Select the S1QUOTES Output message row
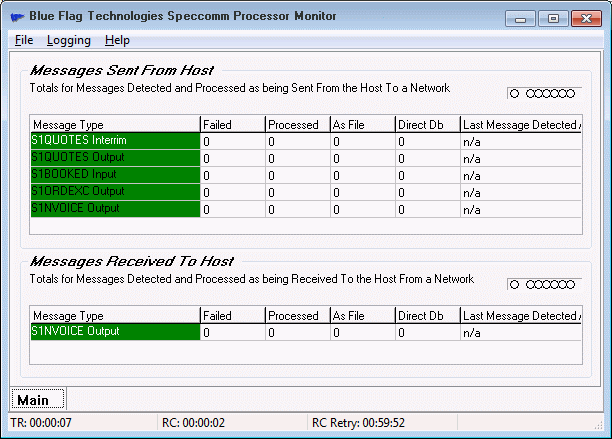This screenshot has width=612, height=439. pyautogui.click(x=114, y=158)
